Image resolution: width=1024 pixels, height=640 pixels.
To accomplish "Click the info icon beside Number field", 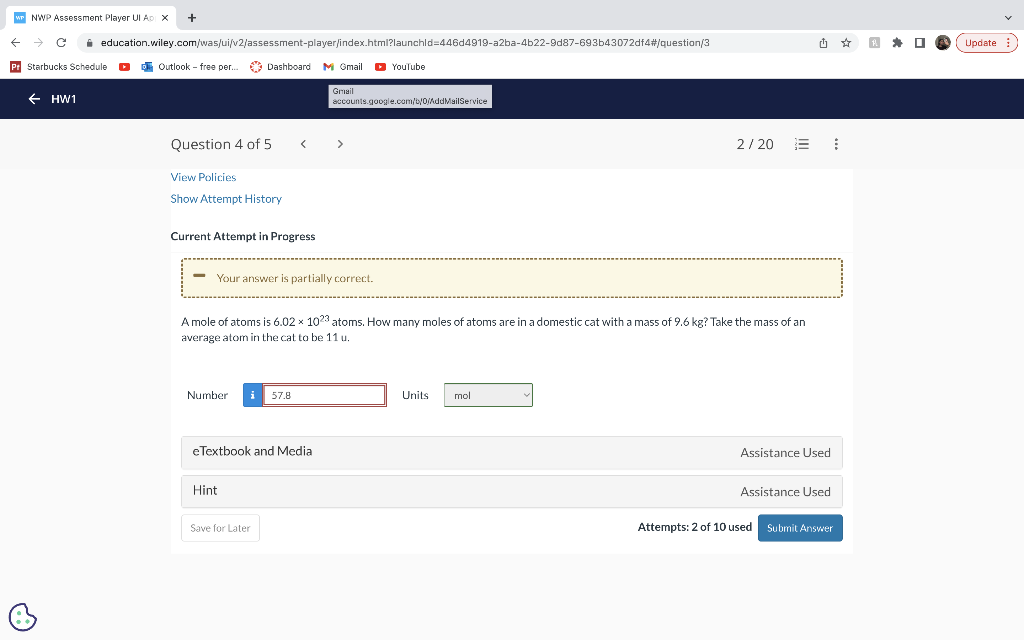I will pyautogui.click(x=252, y=394).
